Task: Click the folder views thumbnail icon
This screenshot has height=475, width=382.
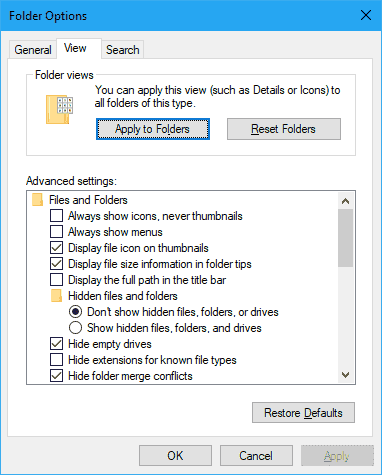Action: point(59,109)
